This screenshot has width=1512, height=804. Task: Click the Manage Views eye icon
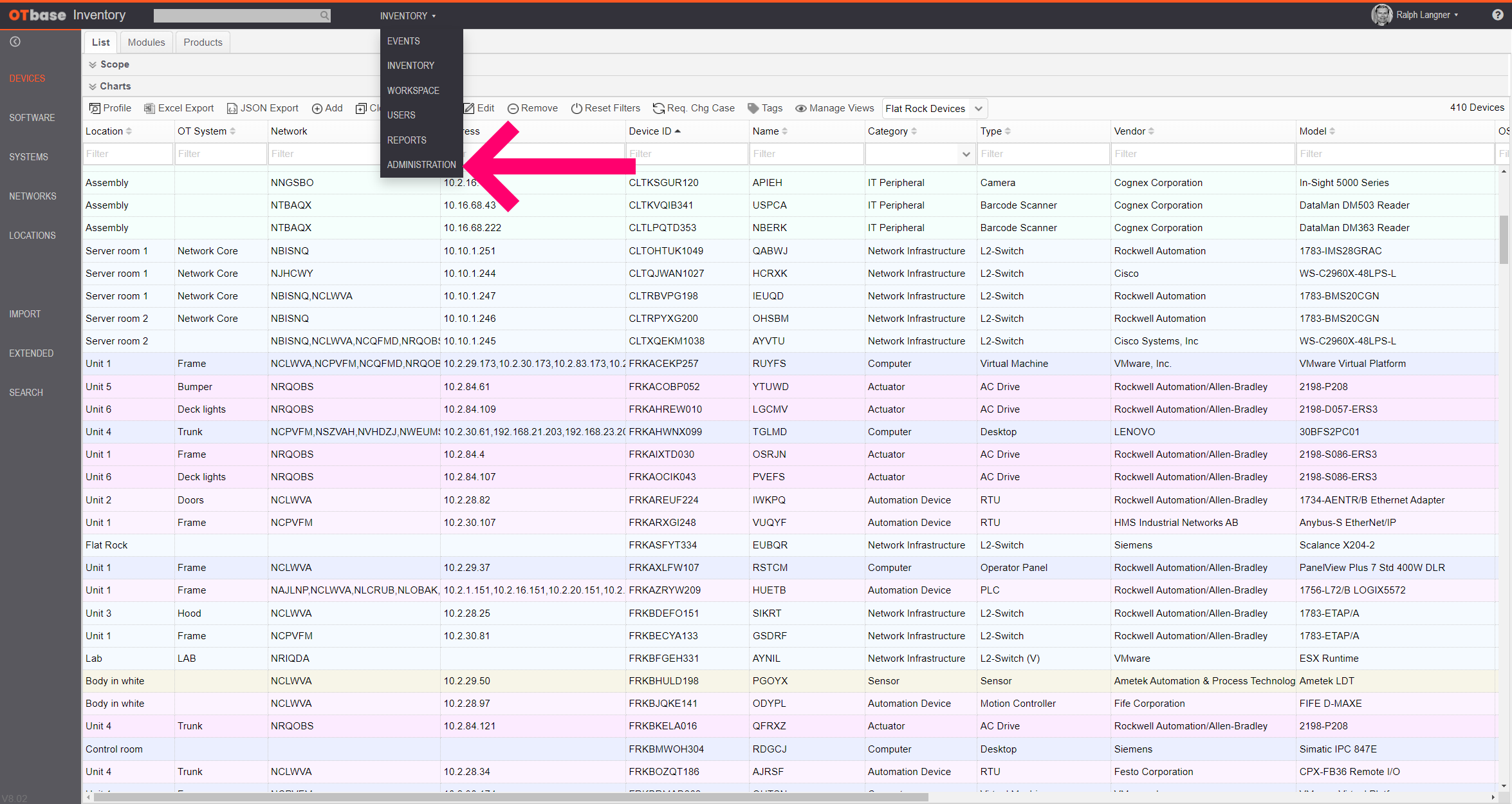click(801, 108)
